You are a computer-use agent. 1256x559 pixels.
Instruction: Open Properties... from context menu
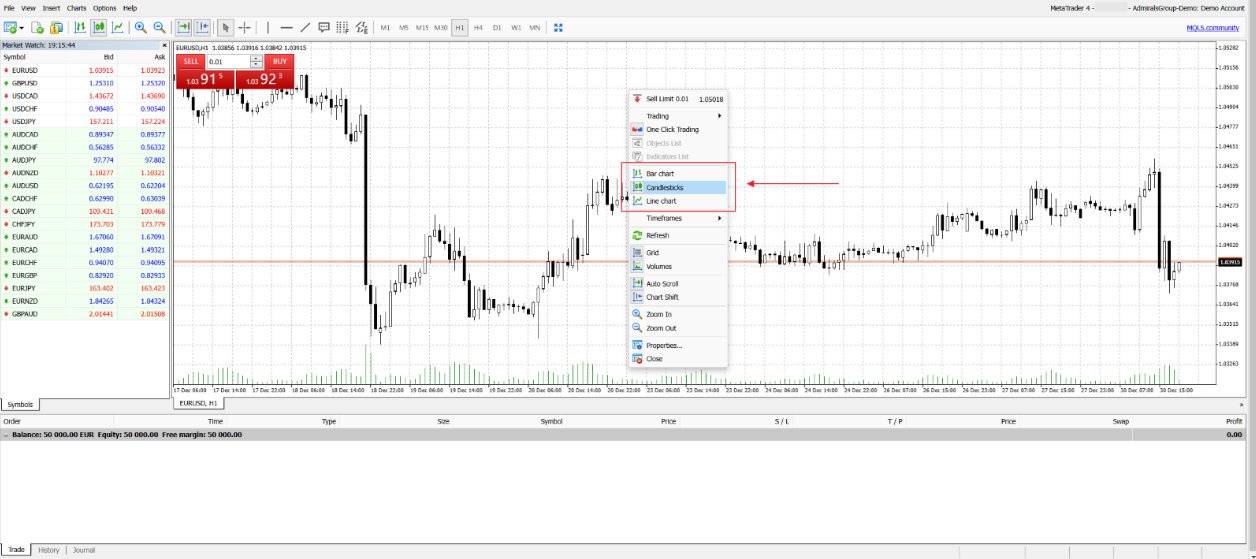[678, 345]
